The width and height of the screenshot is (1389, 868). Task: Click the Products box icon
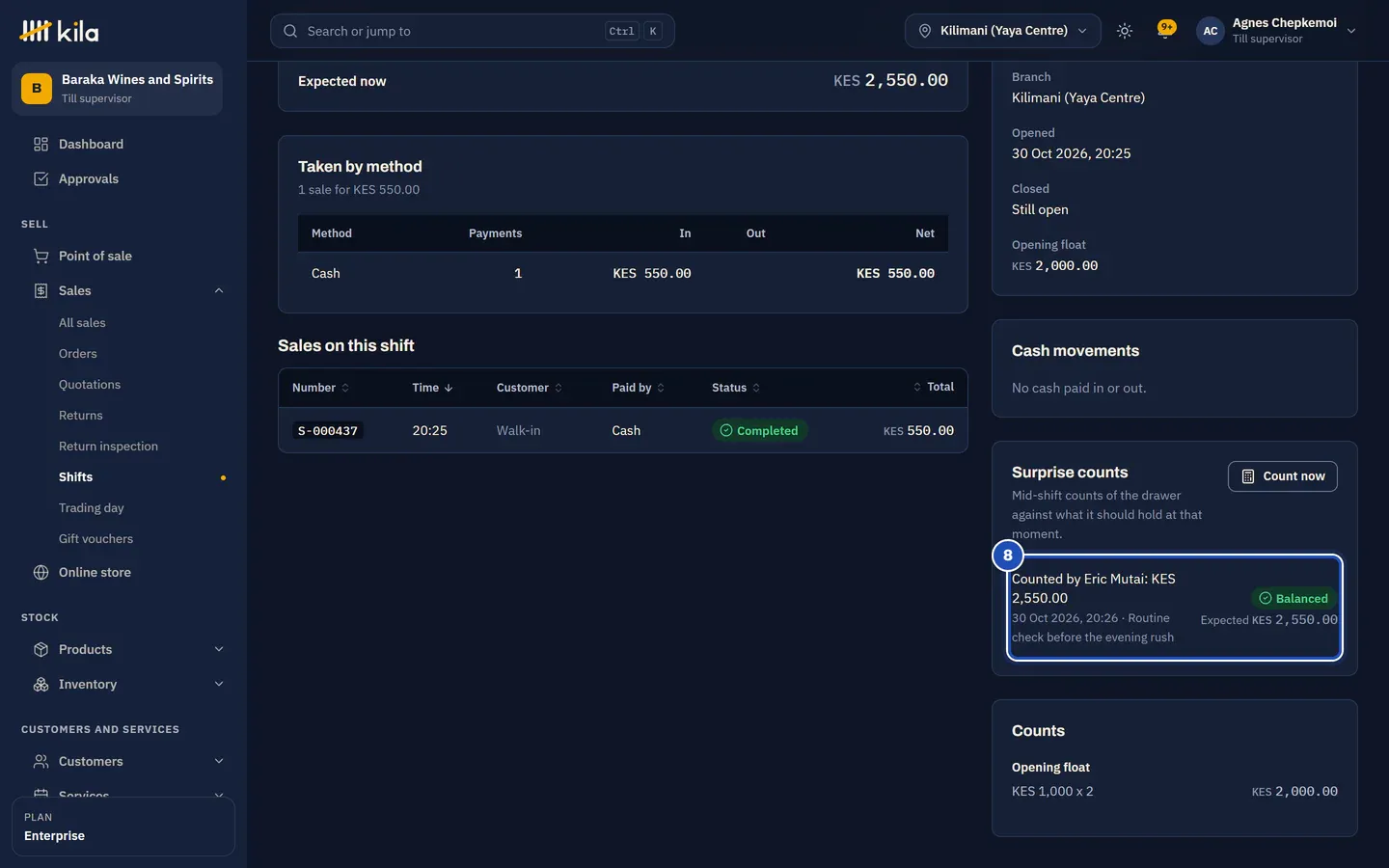coord(41,650)
